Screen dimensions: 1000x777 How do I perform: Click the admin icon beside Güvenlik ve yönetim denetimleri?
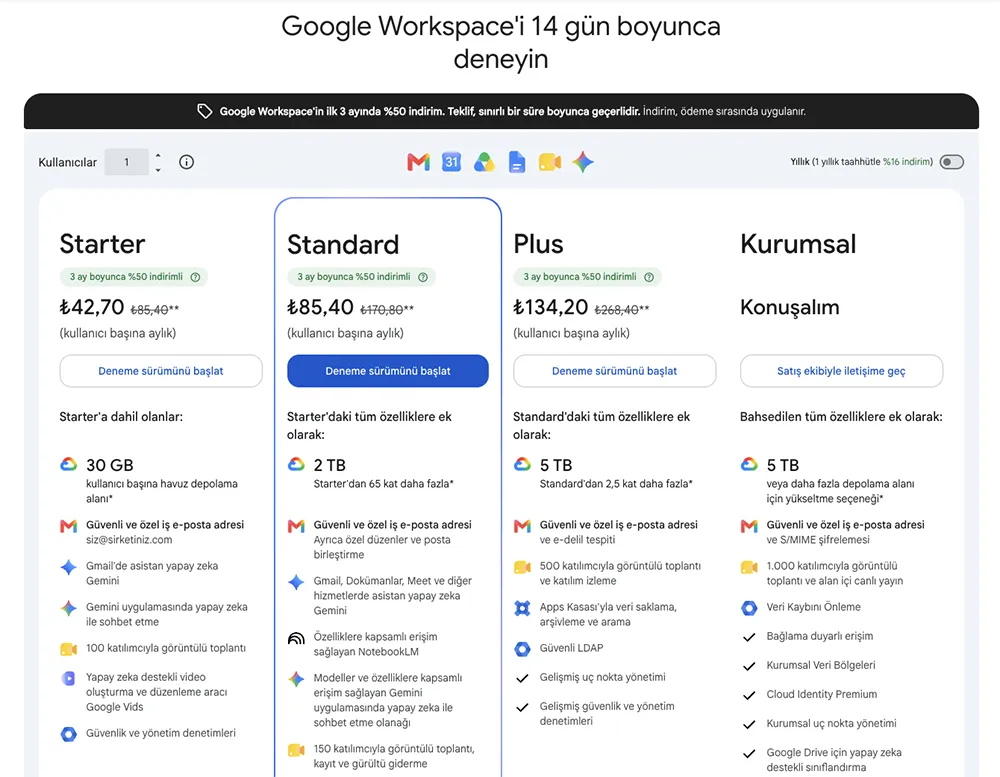tap(69, 734)
